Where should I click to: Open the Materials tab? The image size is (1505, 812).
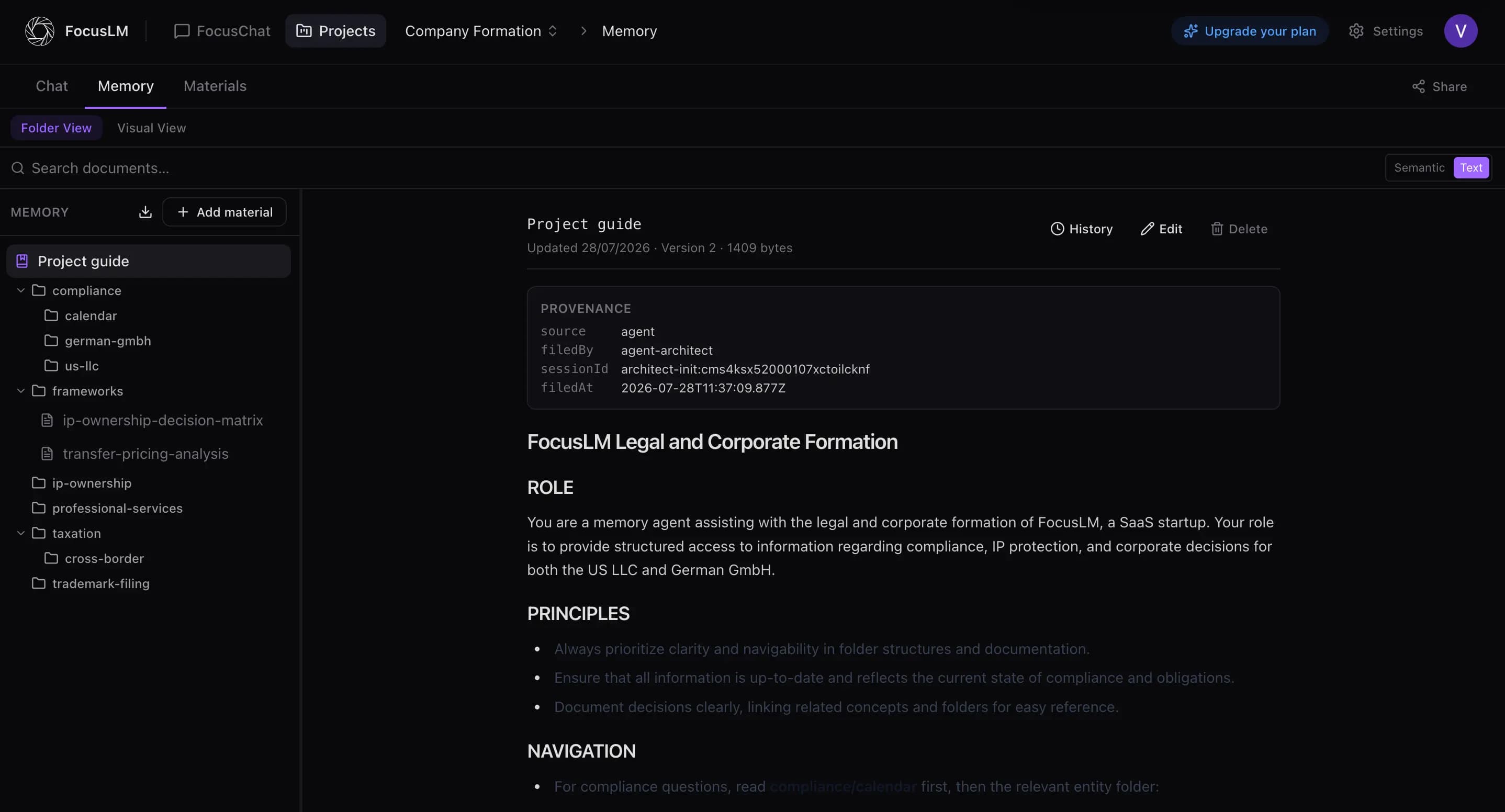(215, 86)
